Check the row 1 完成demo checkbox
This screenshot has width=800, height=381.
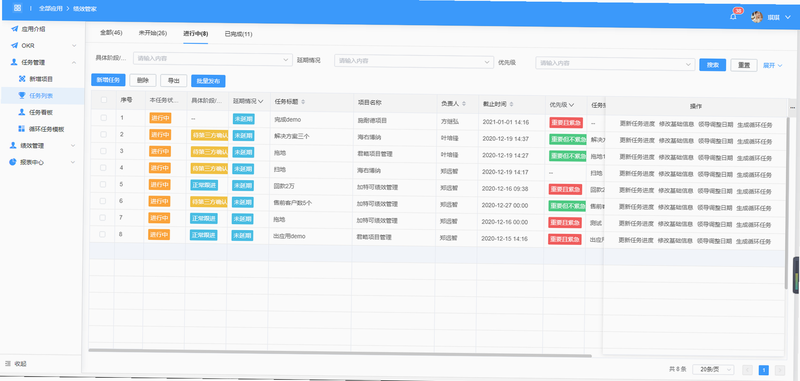tap(104, 118)
